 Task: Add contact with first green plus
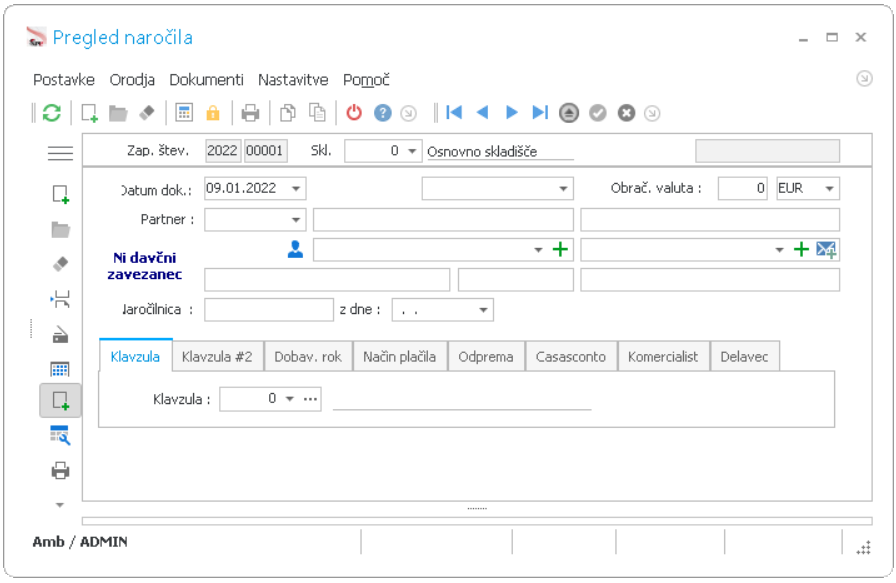561,249
